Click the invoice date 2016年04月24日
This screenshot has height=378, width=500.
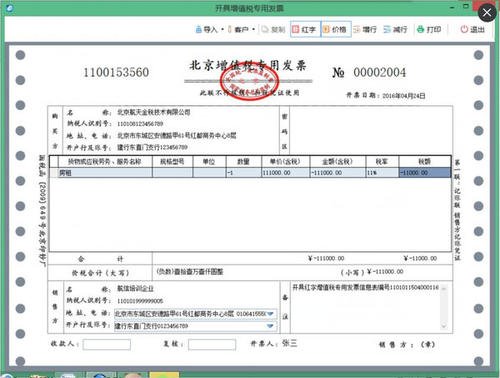[404, 96]
